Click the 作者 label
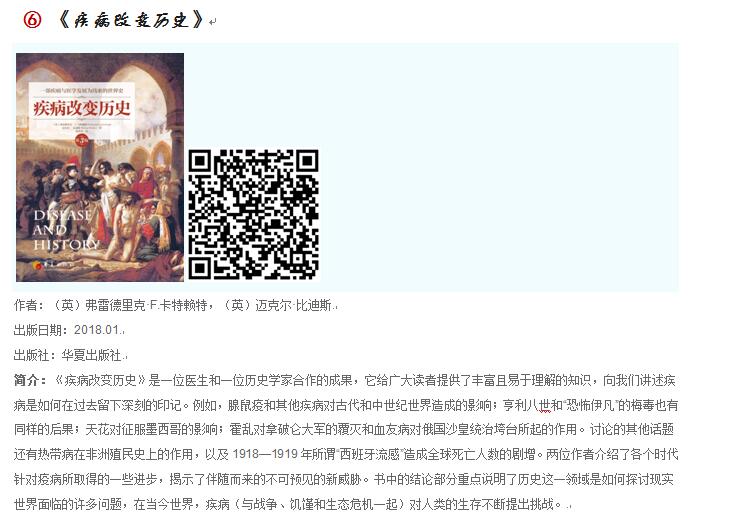This screenshot has height=522, width=733. [x=26, y=306]
